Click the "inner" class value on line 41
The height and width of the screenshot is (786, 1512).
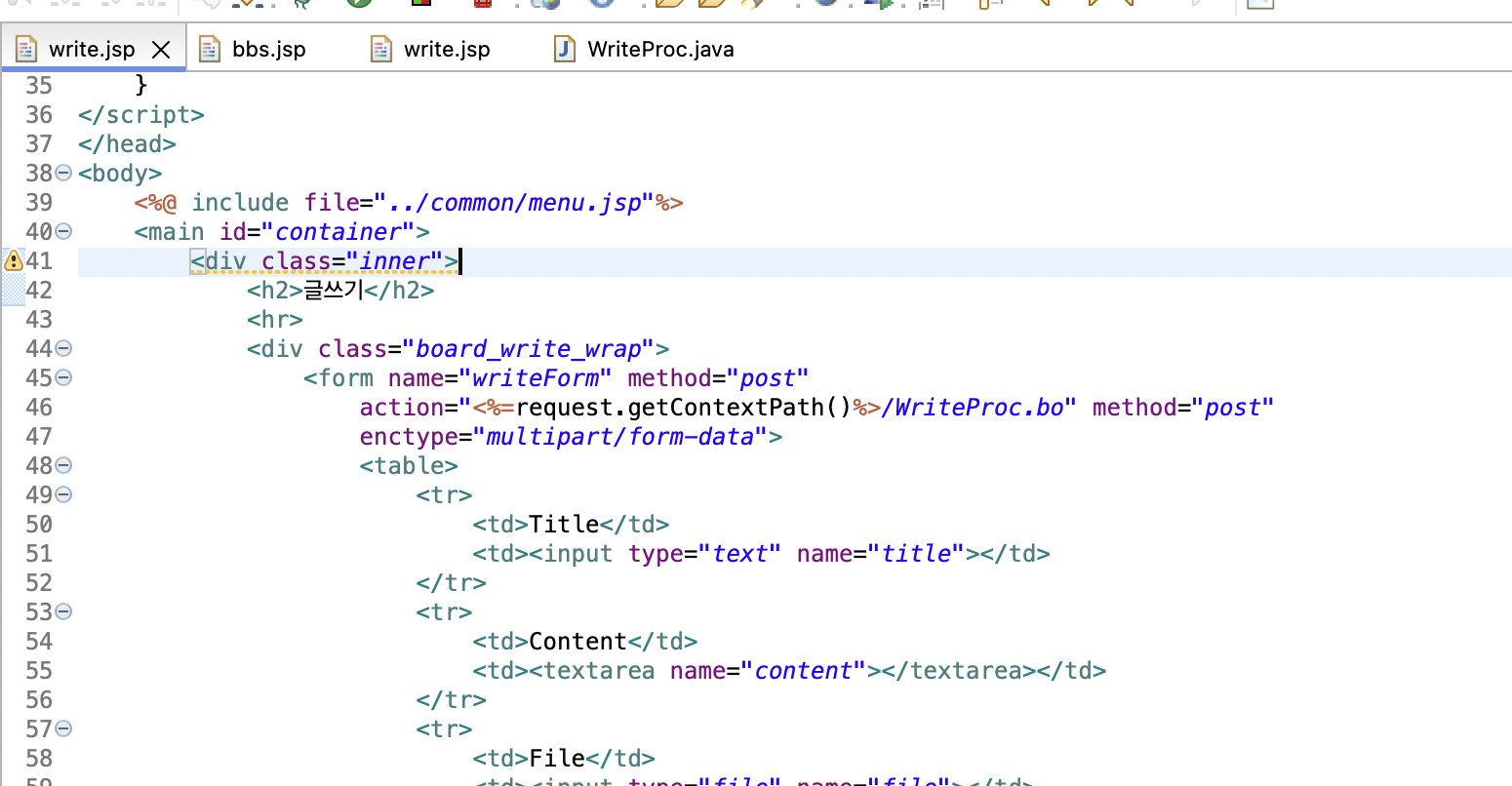click(x=395, y=261)
